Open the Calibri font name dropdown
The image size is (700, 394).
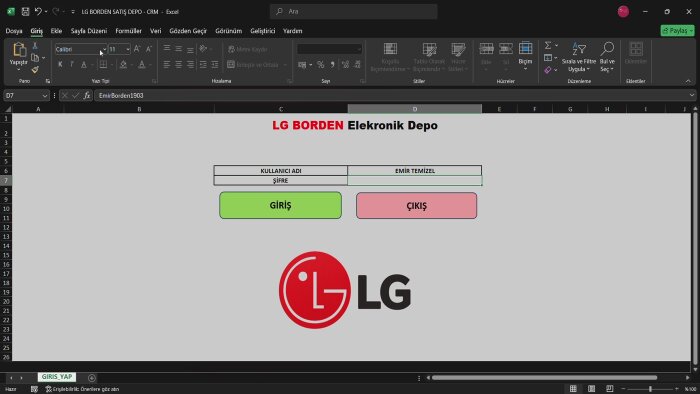104,50
